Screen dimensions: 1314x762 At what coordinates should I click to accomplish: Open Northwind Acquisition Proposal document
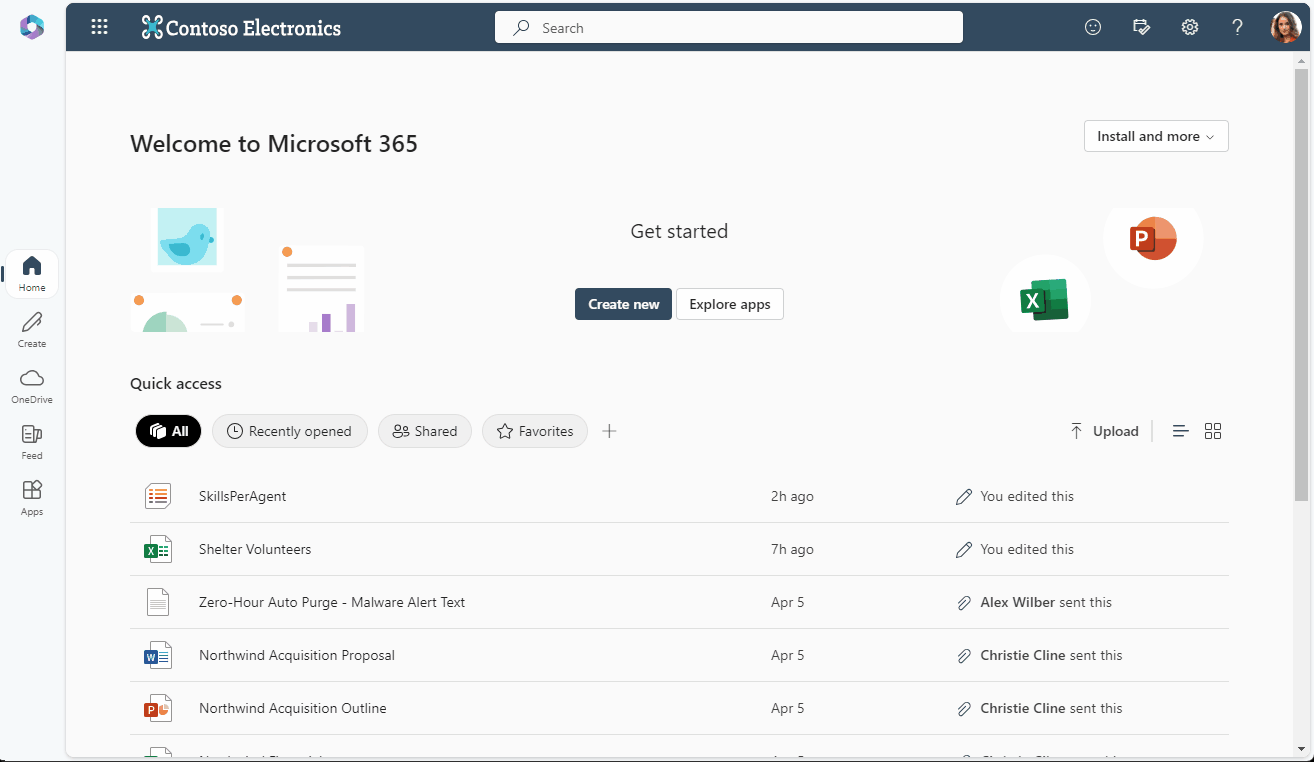tap(297, 655)
